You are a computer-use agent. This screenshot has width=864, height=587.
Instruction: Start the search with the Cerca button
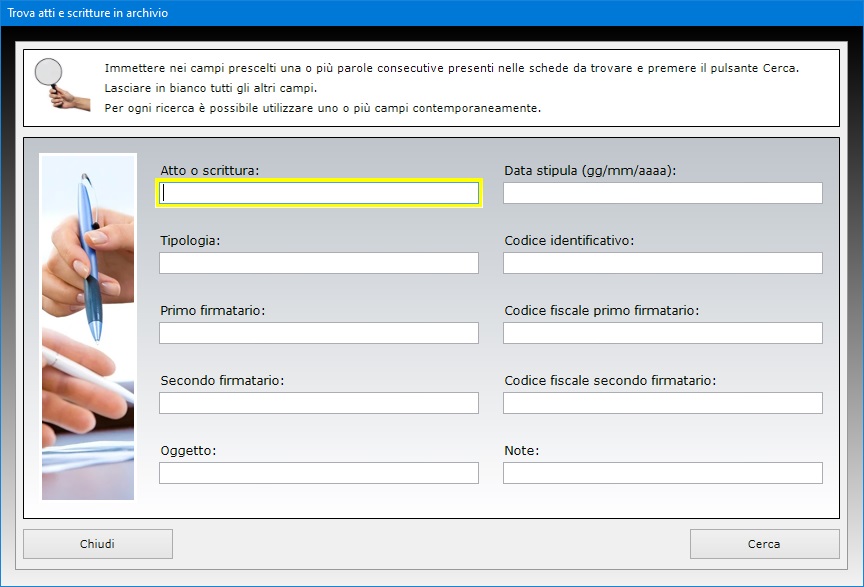764,544
